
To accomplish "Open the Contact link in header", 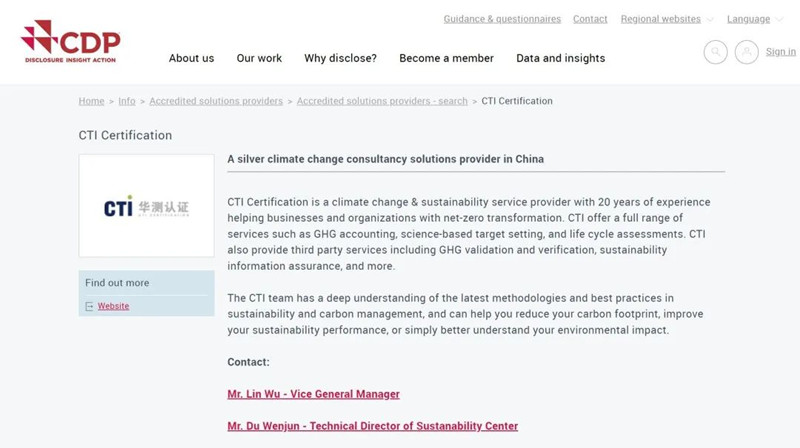I will (x=590, y=19).
